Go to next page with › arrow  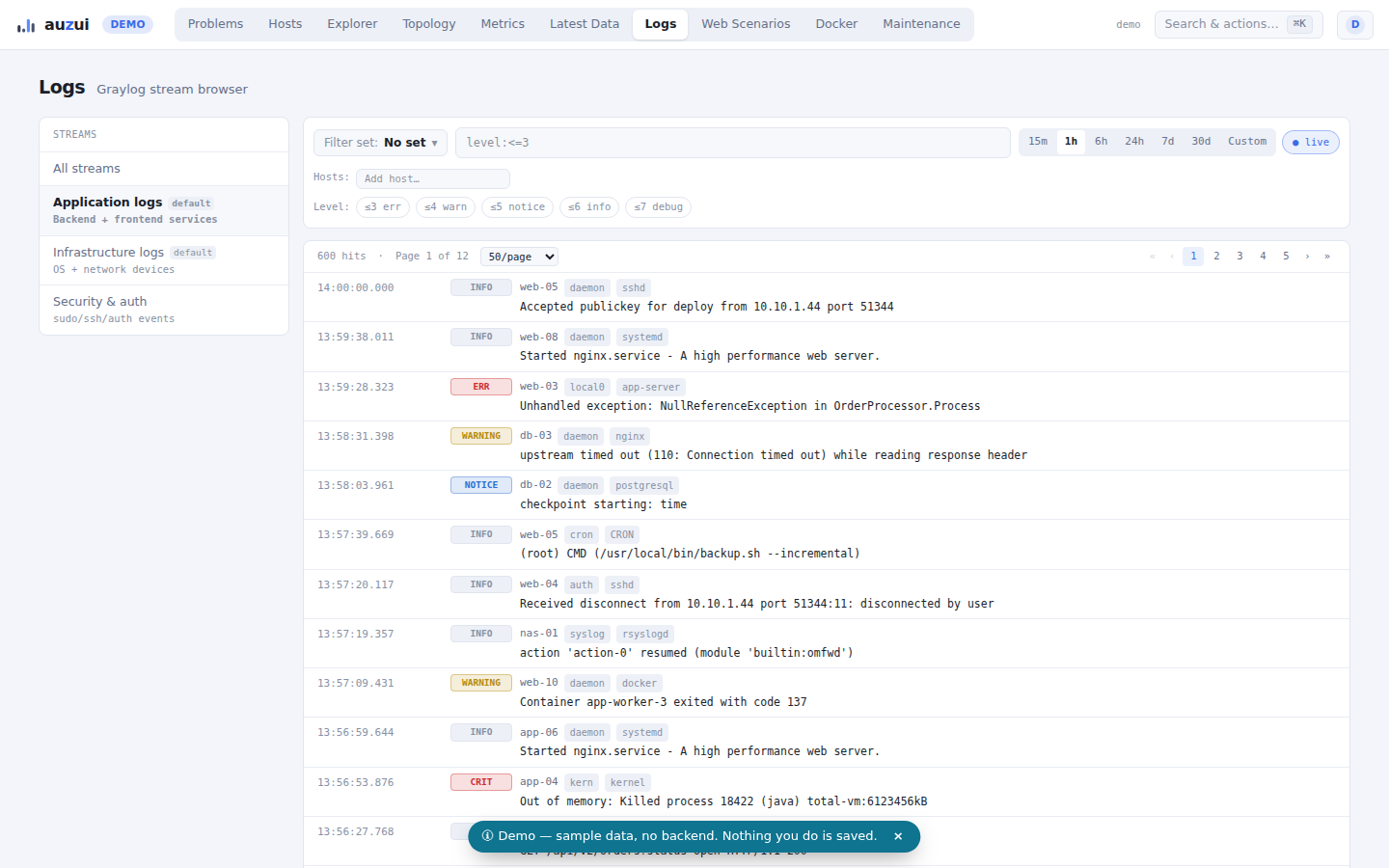tap(1307, 257)
